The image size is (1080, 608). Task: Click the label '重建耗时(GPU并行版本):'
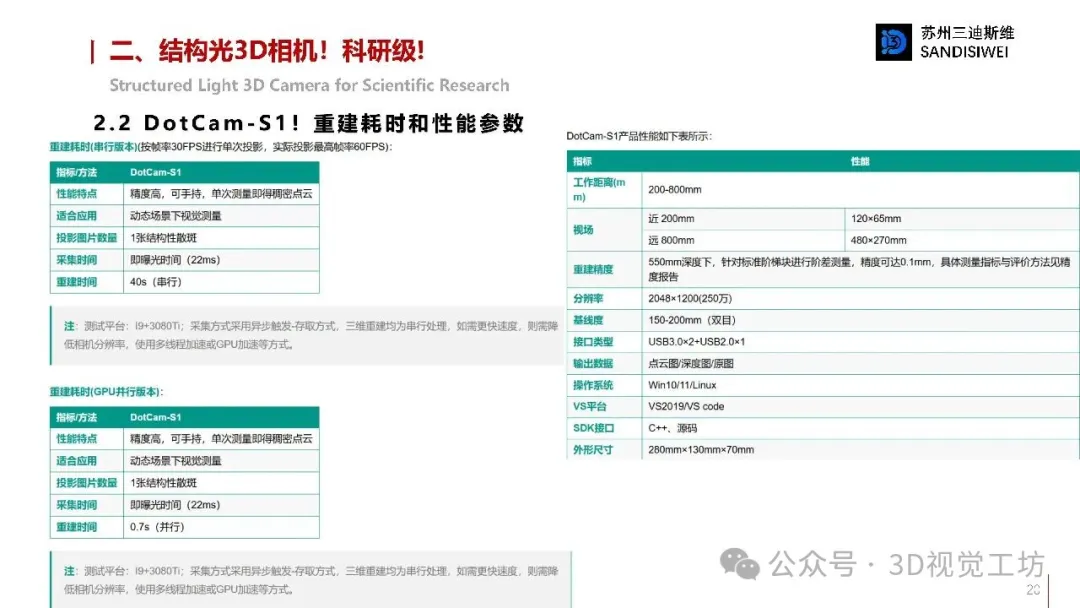pyautogui.click(x=106, y=392)
